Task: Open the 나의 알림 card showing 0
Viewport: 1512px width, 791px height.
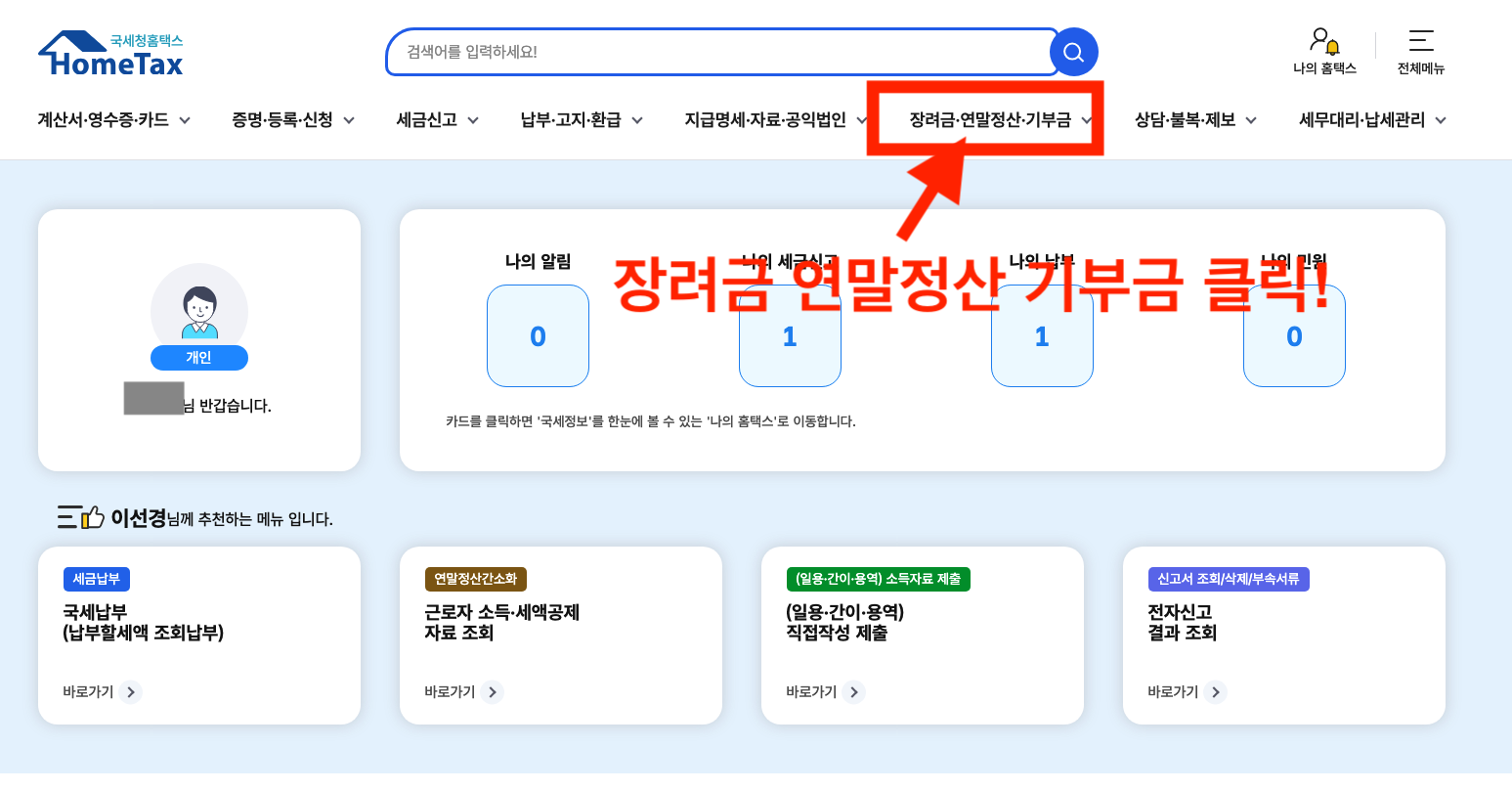Action: tap(538, 335)
